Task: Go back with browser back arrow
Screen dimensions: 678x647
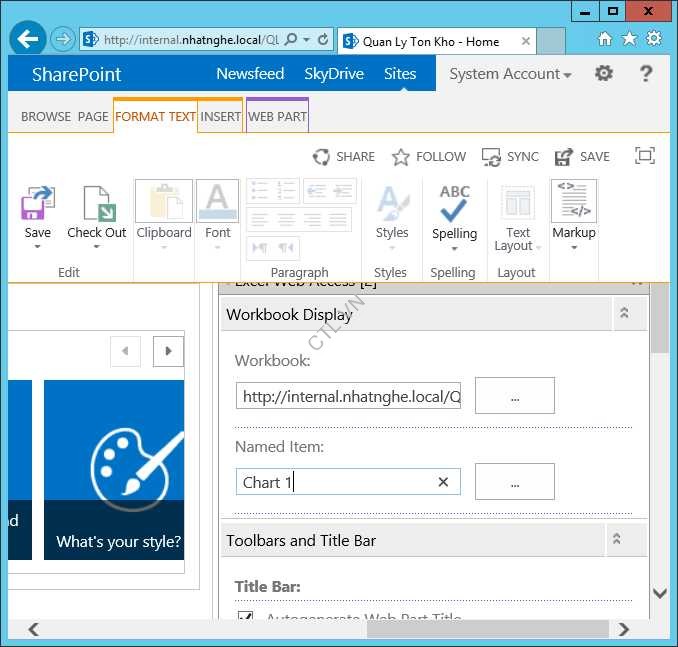Action: click(28, 40)
